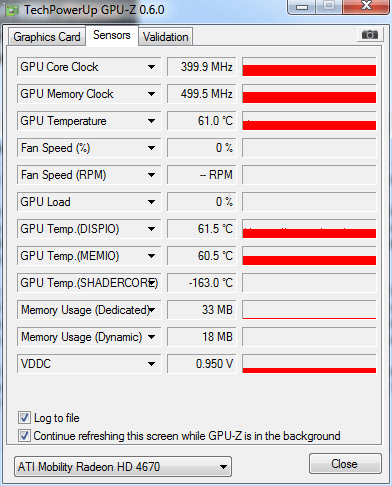The height and width of the screenshot is (486, 392).
Task: Expand the GPU Core Clock dropdown
Action: [151, 67]
